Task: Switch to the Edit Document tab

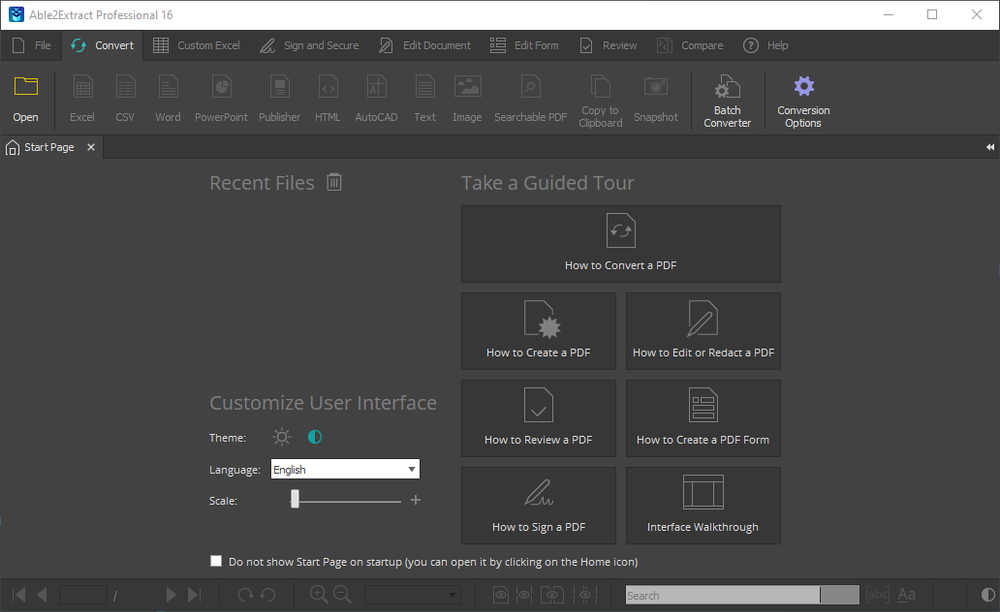Action: click(x=425, y=45)
